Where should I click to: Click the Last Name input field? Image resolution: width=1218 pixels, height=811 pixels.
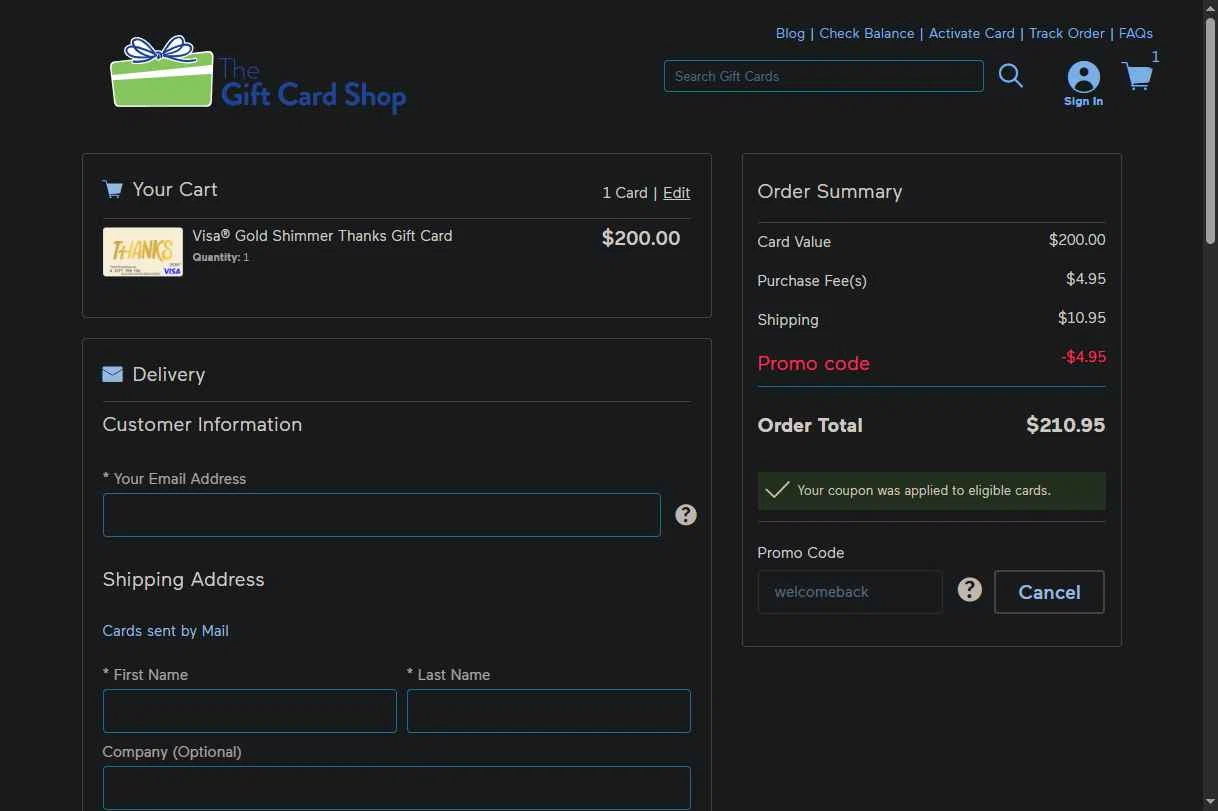(549, 711)
